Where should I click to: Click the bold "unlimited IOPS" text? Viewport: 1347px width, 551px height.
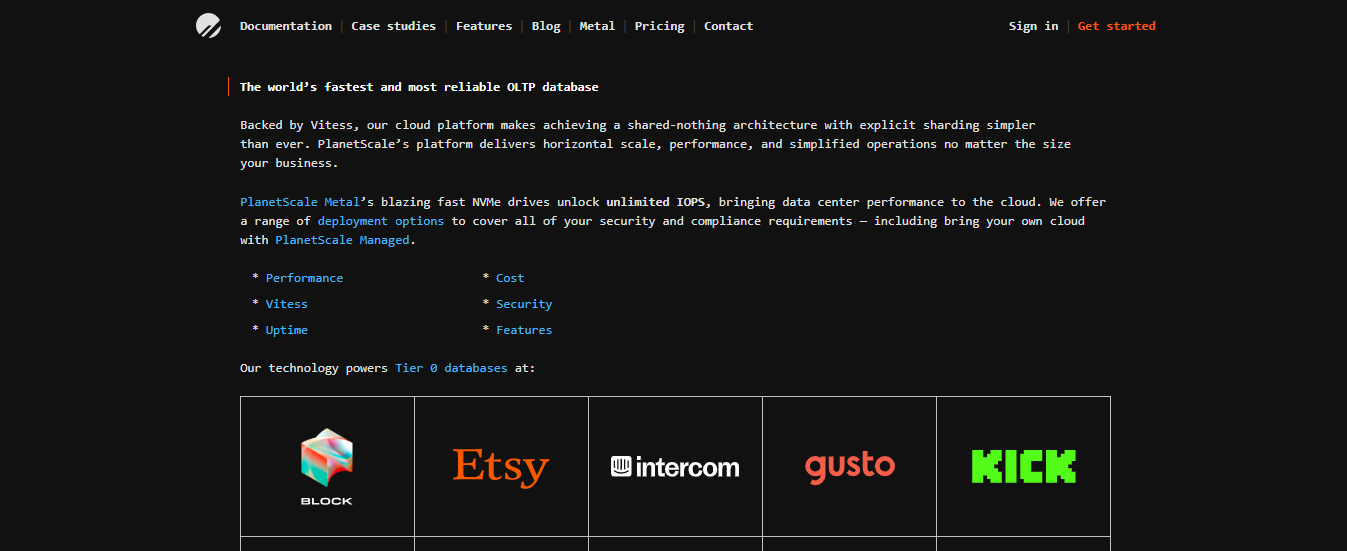pos(658,202)
